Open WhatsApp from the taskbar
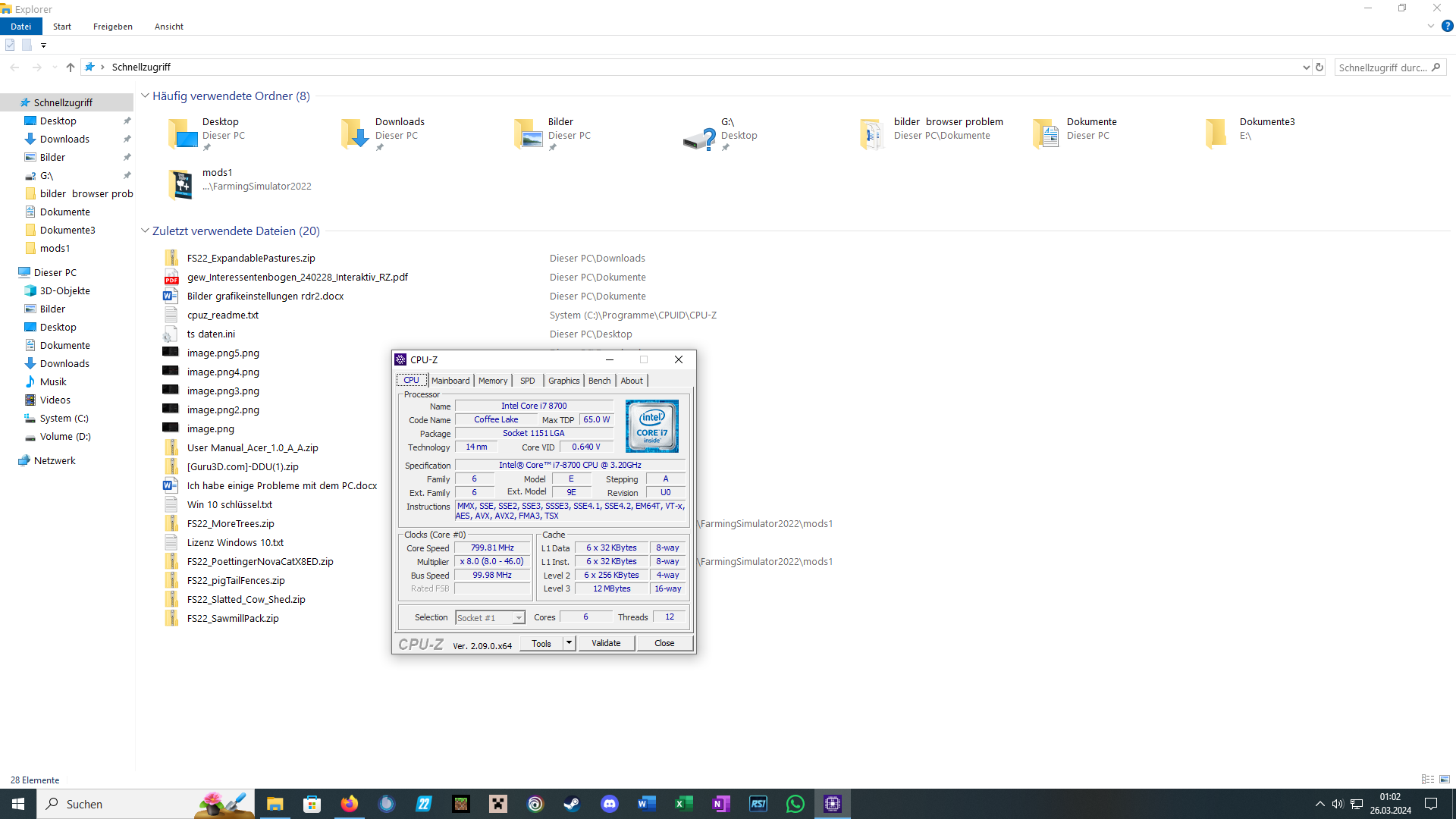 pos(795,804)
